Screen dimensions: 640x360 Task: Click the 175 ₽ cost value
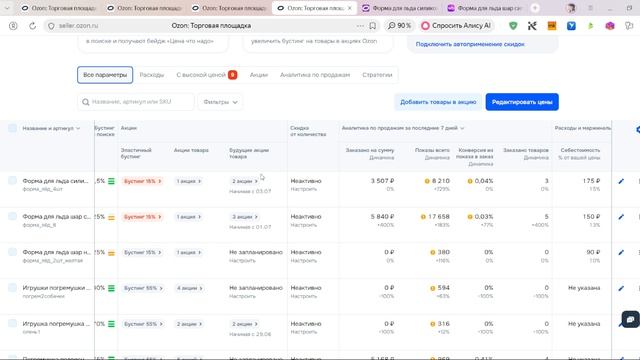coord(591,181)
